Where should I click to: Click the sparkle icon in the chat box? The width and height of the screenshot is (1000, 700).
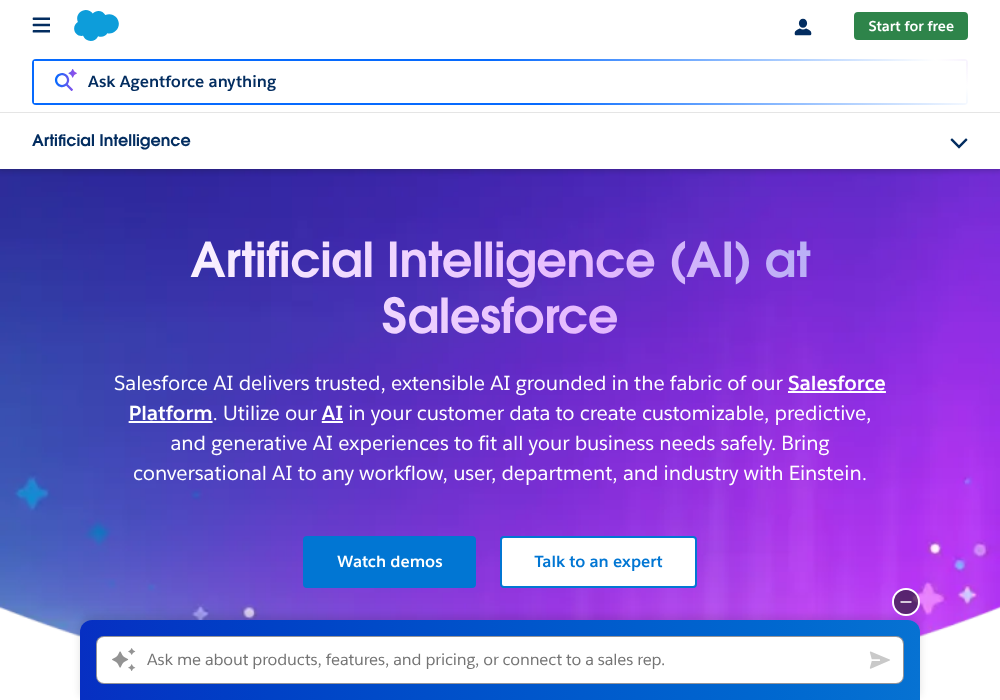122,659
